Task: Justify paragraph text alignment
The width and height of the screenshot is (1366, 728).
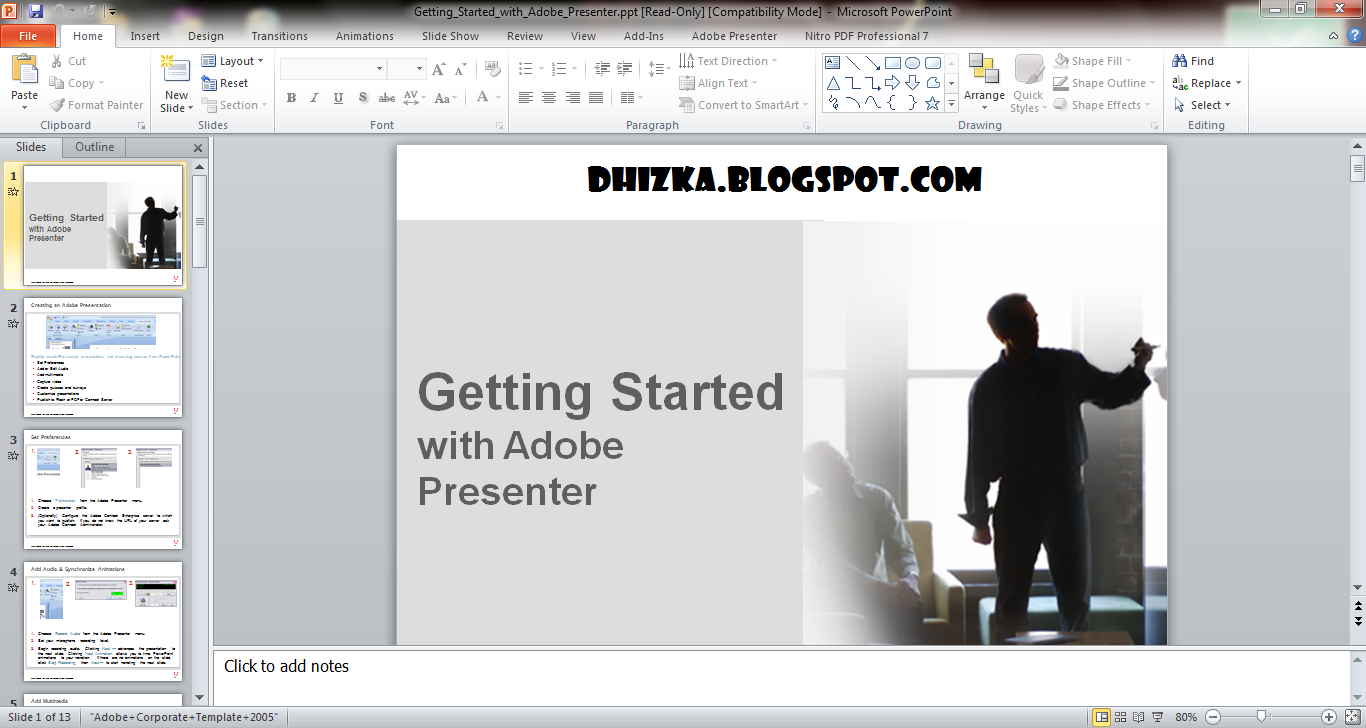Action: pos(596,97)
